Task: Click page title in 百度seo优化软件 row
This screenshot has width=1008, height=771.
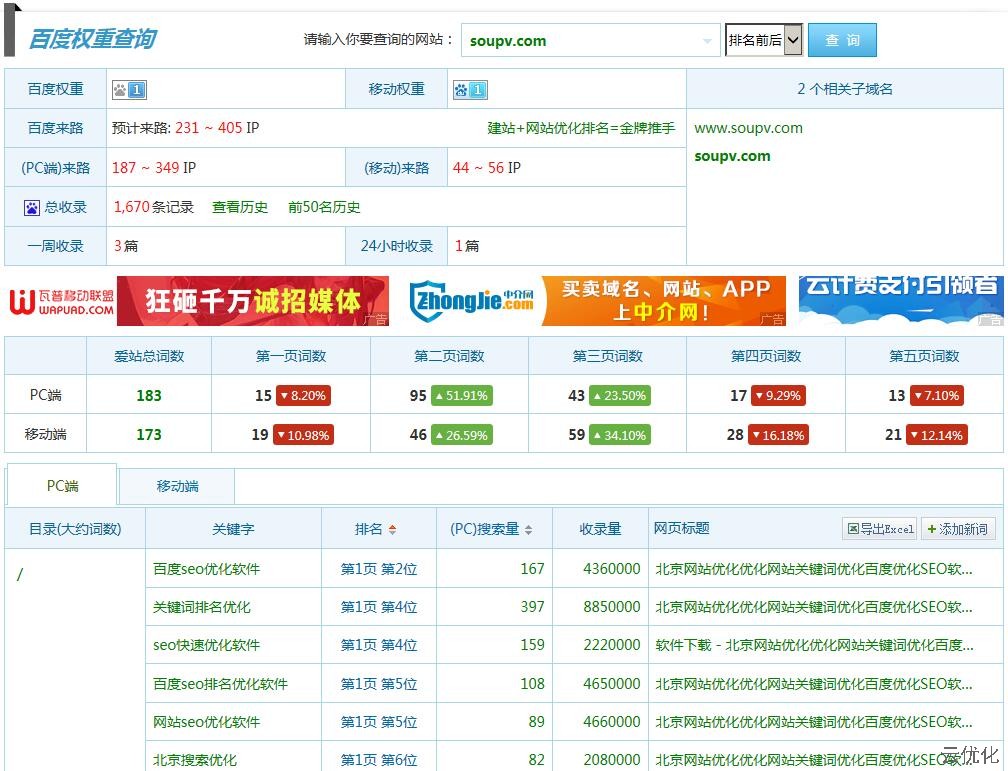Action: tap(813, 569)
